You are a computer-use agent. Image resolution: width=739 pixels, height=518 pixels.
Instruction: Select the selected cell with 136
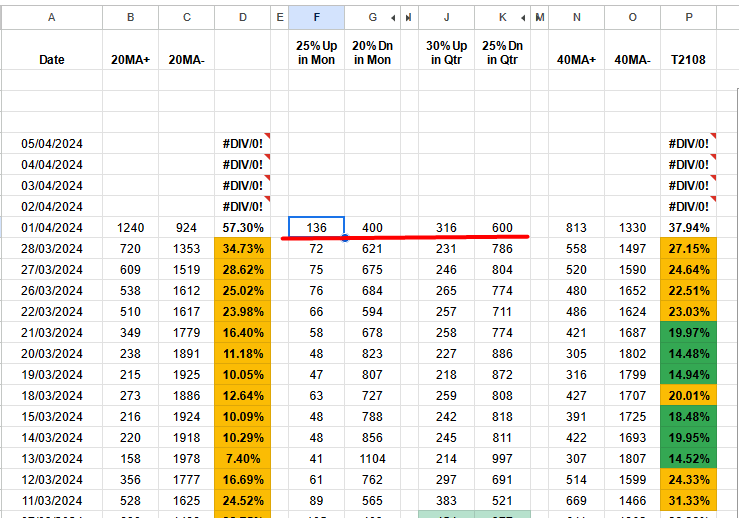coord(316,228)
